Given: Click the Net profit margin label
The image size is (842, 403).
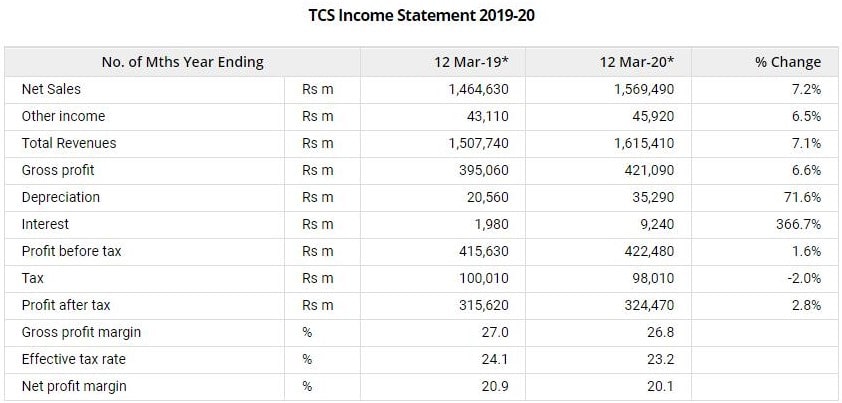Looking at the screenshot, I should click(74, 386).
